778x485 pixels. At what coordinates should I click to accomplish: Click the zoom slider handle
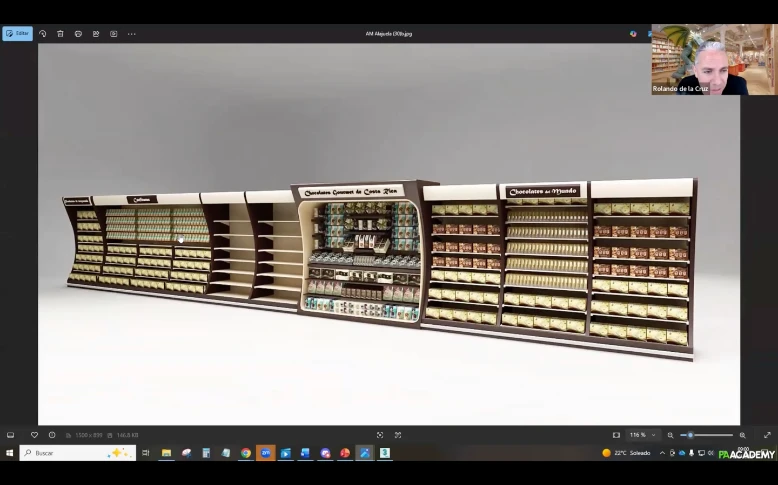coord(690,435)
